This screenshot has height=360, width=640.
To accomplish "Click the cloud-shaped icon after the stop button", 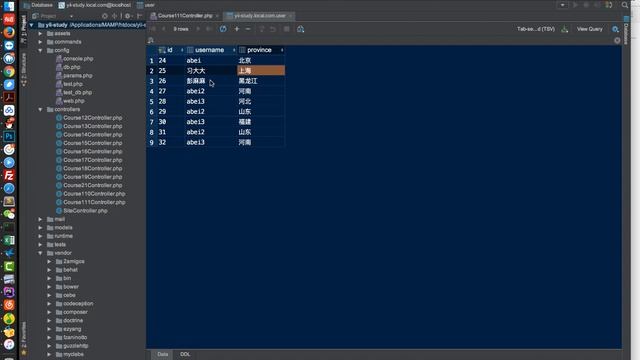I will coord(300,29).
